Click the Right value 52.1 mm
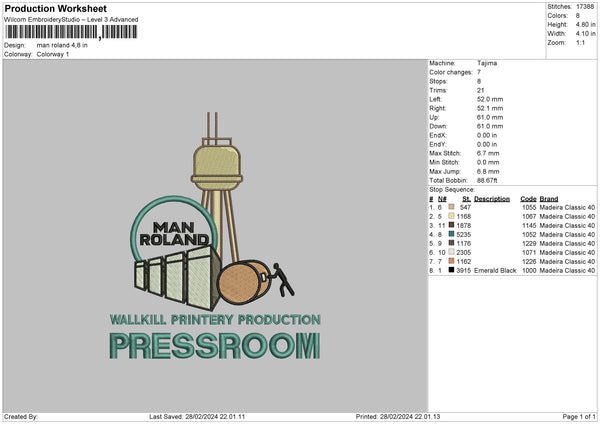The image size is (600, 424). 490,108
